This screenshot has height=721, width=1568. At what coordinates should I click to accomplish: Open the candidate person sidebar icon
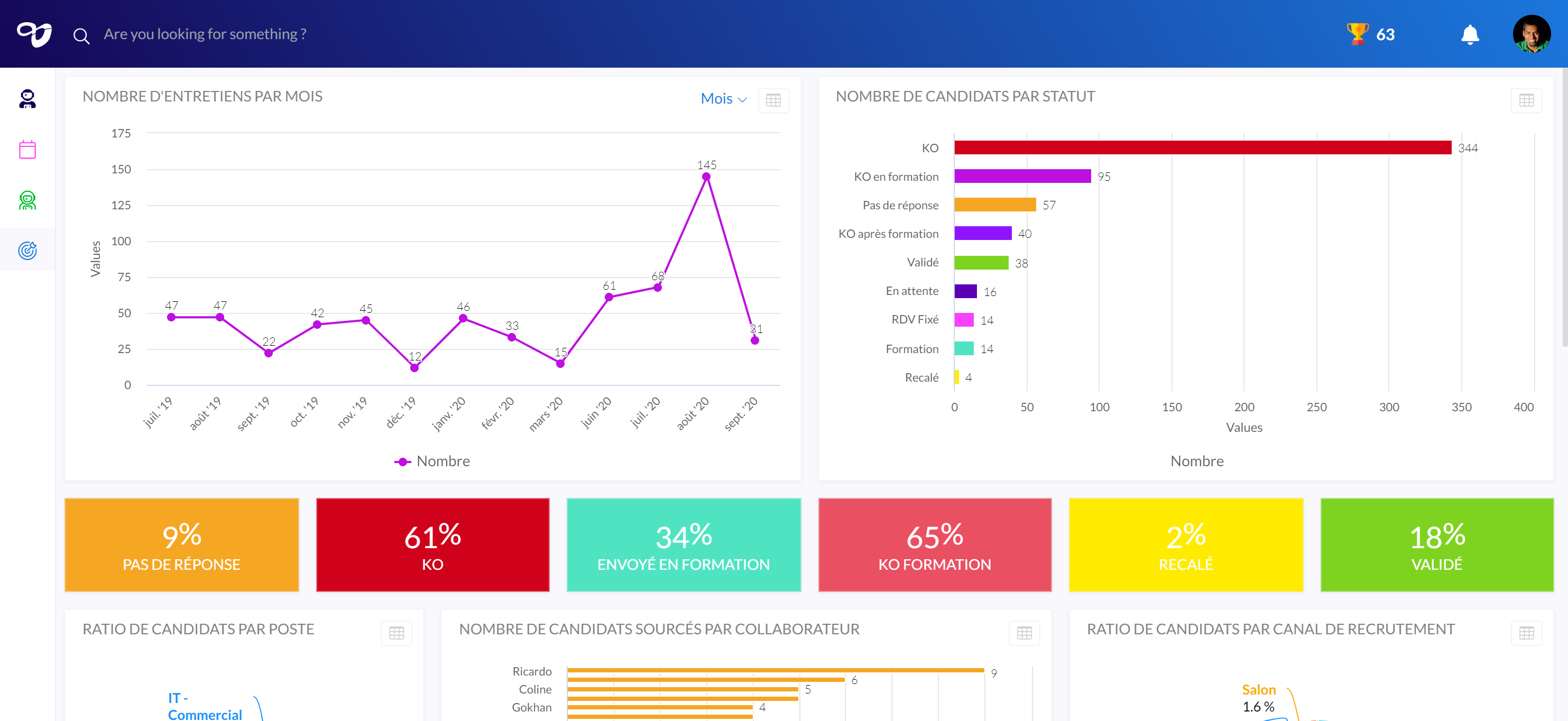coord(27,98)
